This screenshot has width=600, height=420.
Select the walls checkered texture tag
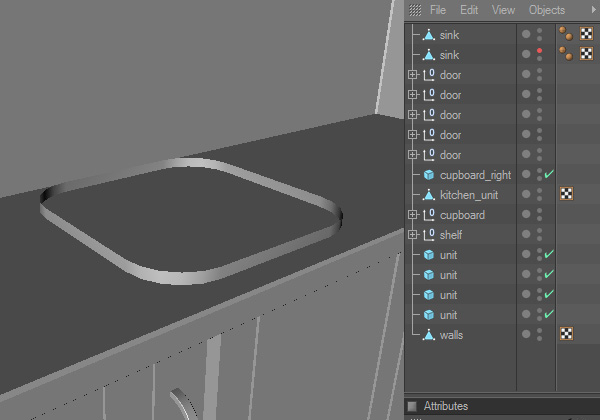tap(566, 334)
